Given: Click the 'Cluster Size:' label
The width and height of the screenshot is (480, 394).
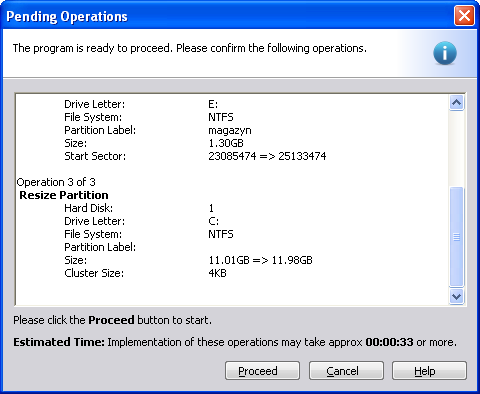Looking at the screenshot, I should pyautogui.click(x=94, y=273).
